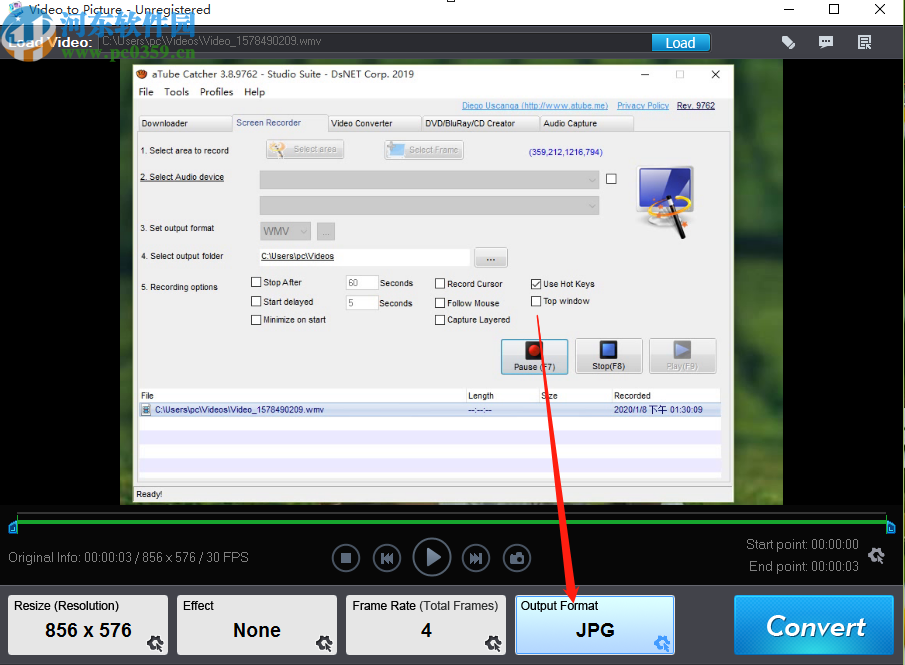The width and height of the screenshot is (905, 665).
Task: Open start/end point settings gear
Action: [876, 555]
